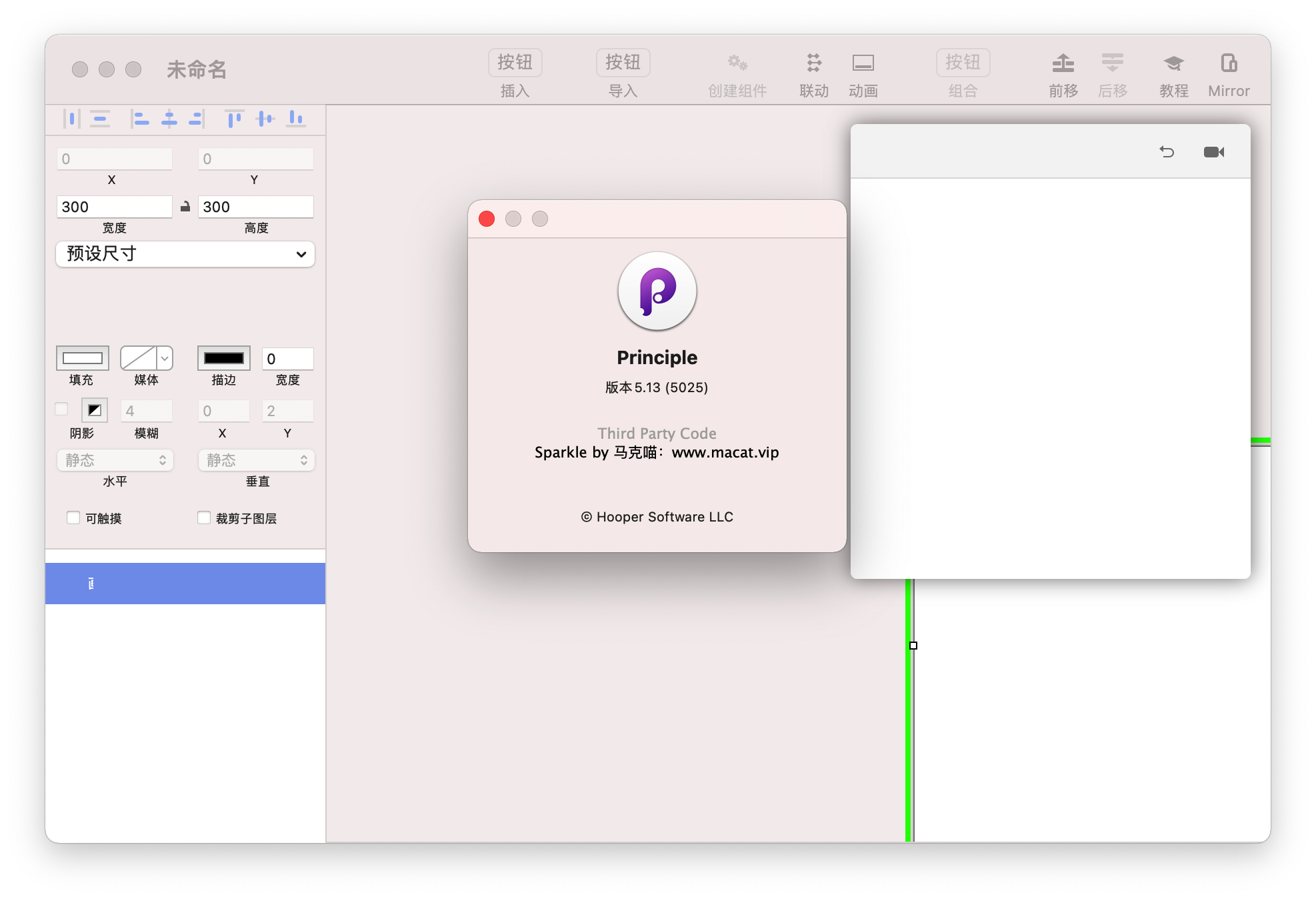Click the 宽度 width input field showing 300
This screenshot has height=899, width=1316.
pos(114,207)
